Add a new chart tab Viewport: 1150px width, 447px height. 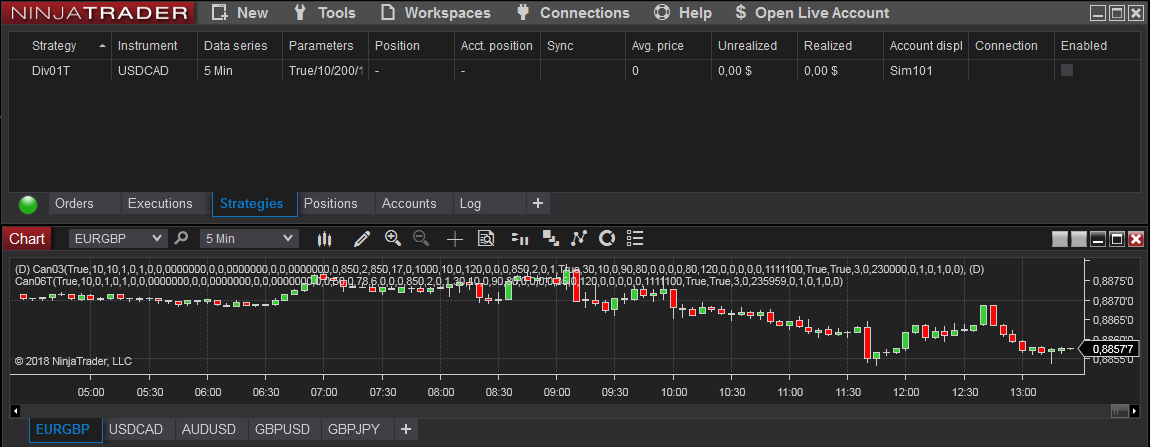coord(406,429)
